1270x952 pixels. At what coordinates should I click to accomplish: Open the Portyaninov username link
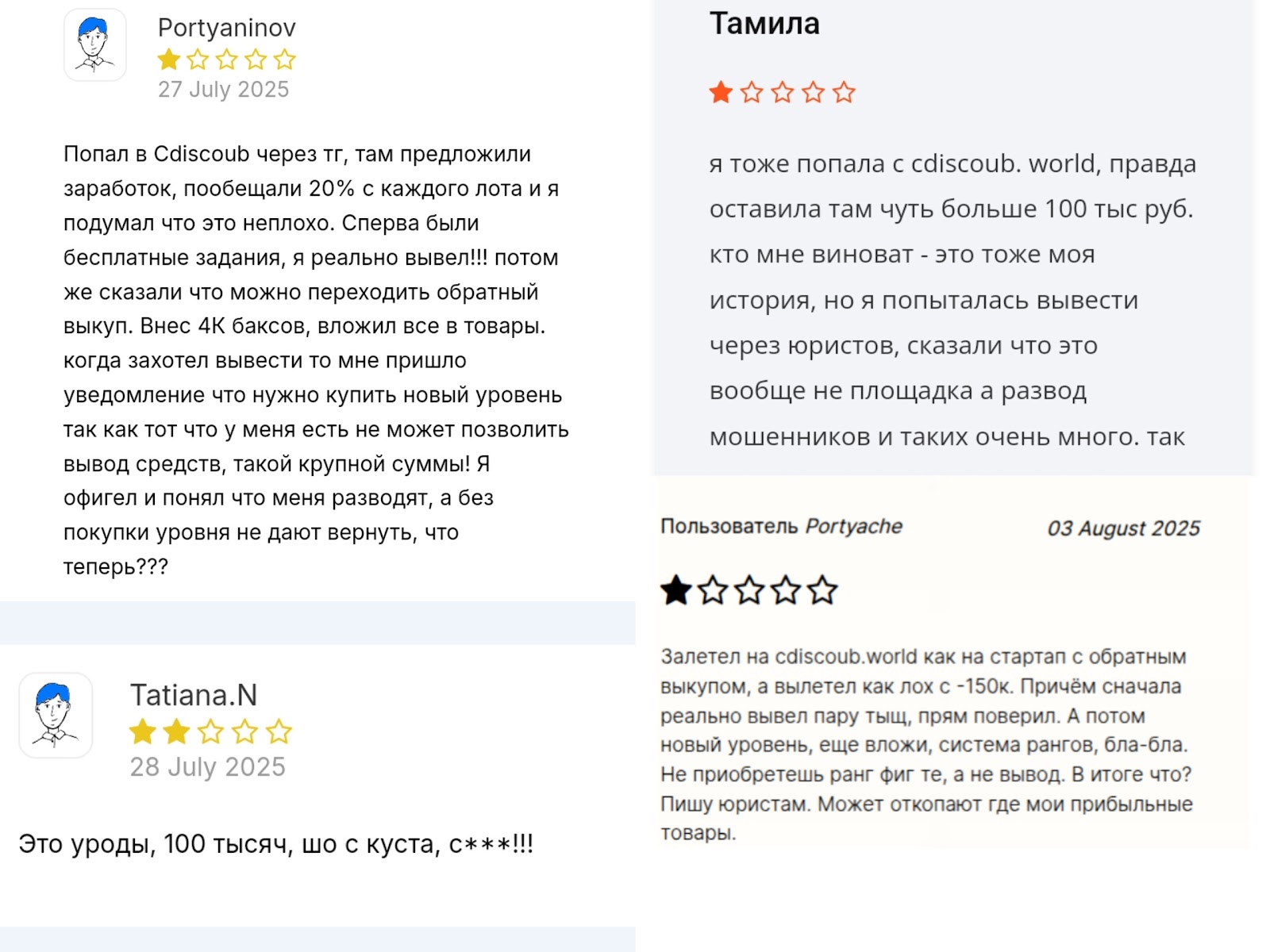pyautogui.click(x=227, y=28)
